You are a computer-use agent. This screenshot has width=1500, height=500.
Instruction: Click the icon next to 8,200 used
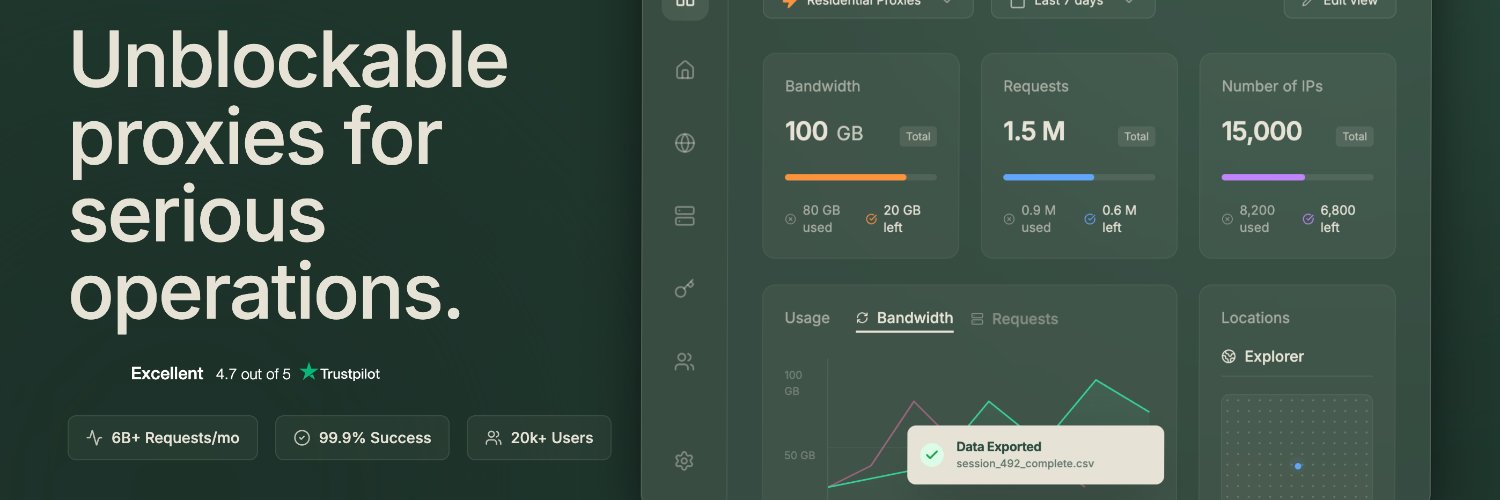click(1227, 218)
